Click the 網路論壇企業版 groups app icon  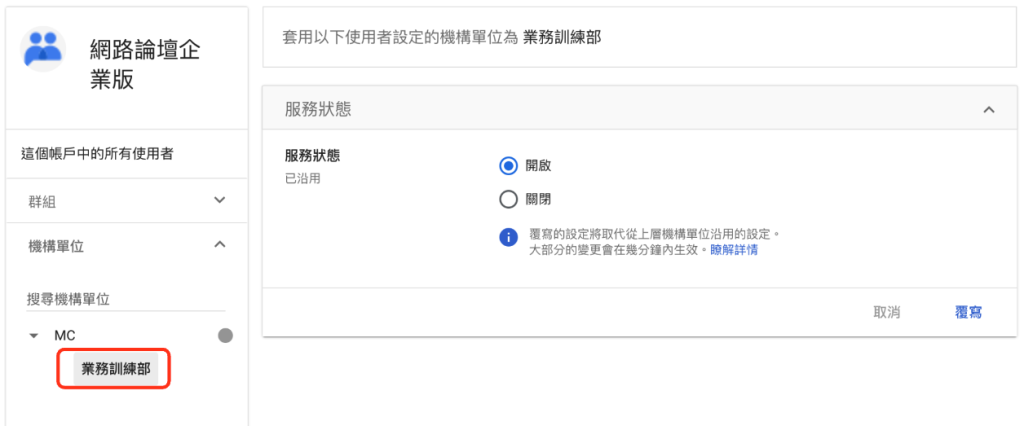pyautogui.click(x=42, y=49)
